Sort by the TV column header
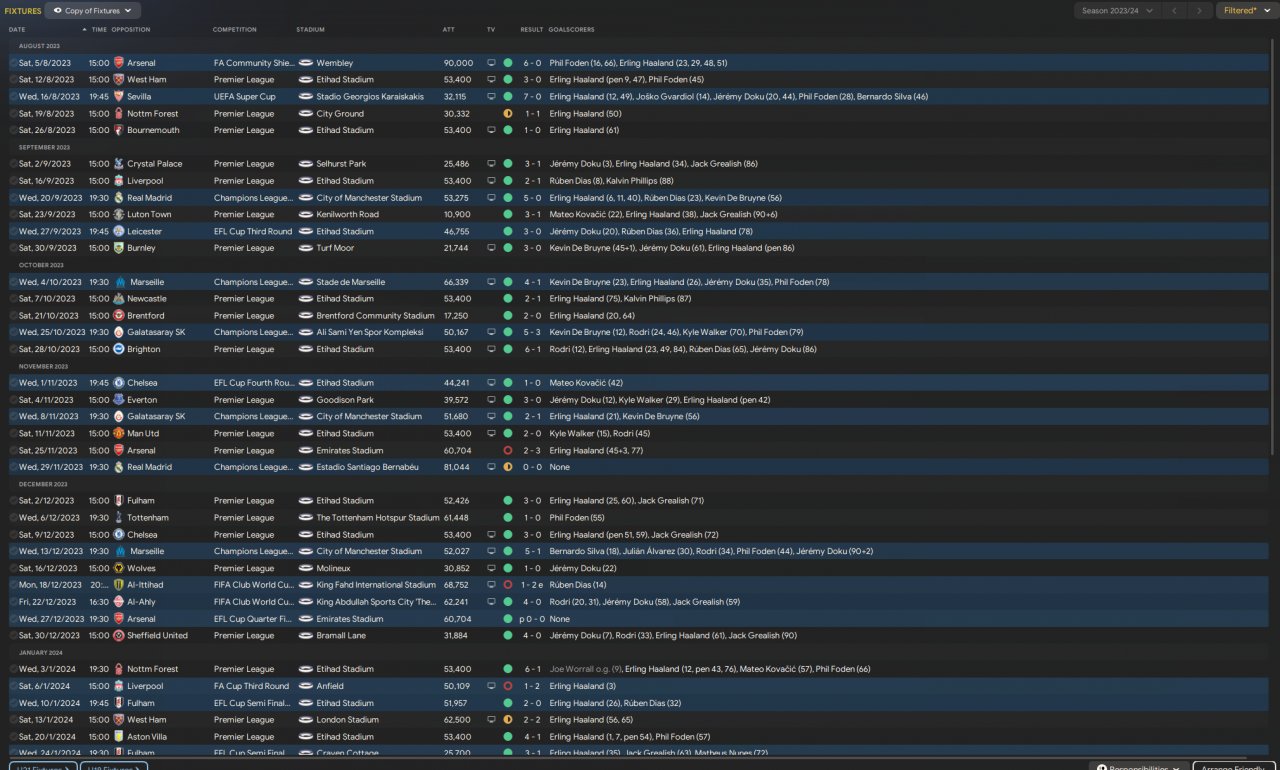 (x=491, y=30)
